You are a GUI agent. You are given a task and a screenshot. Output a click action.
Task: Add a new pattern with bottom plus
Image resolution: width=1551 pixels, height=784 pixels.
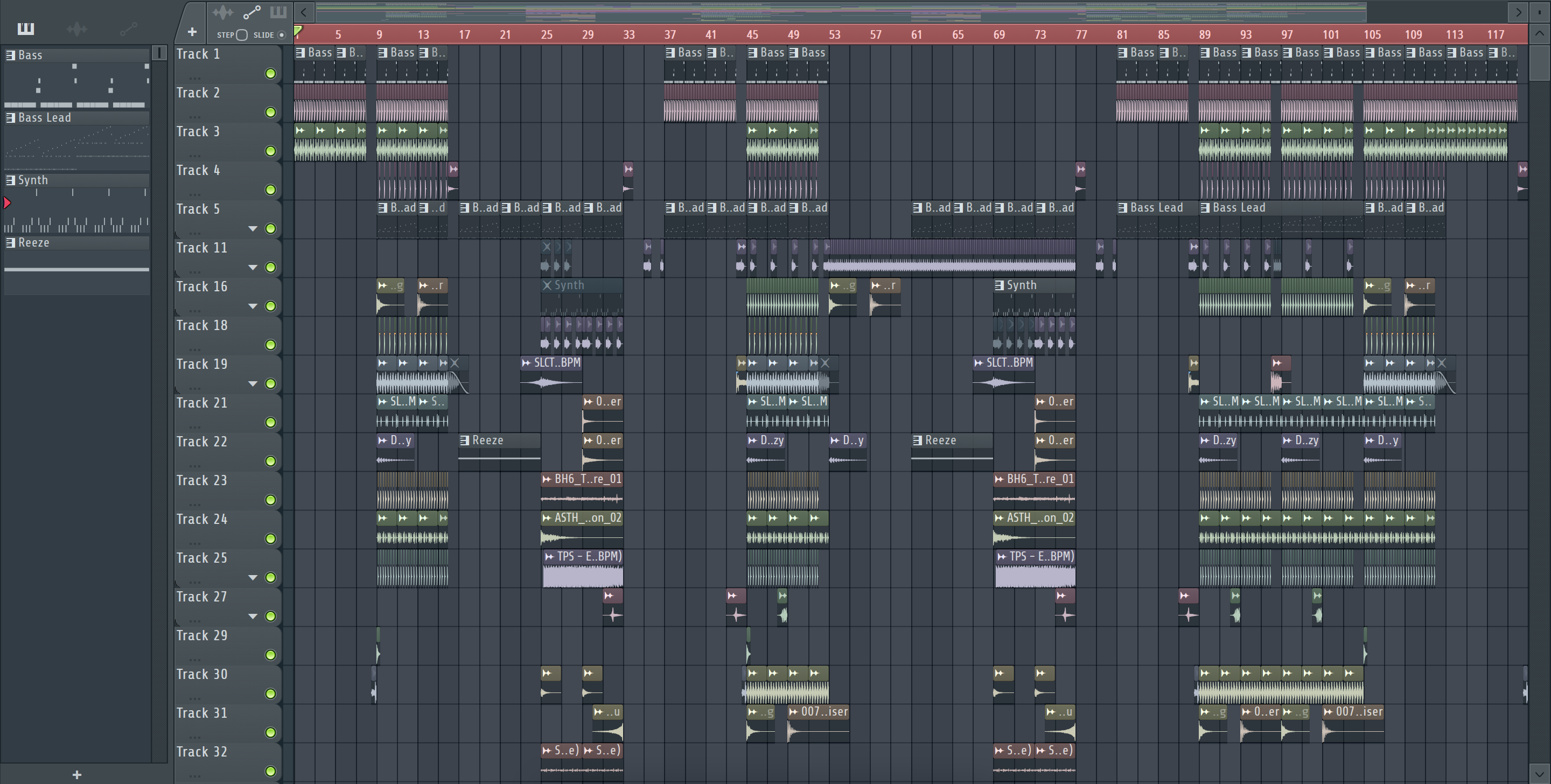(76, 774)
